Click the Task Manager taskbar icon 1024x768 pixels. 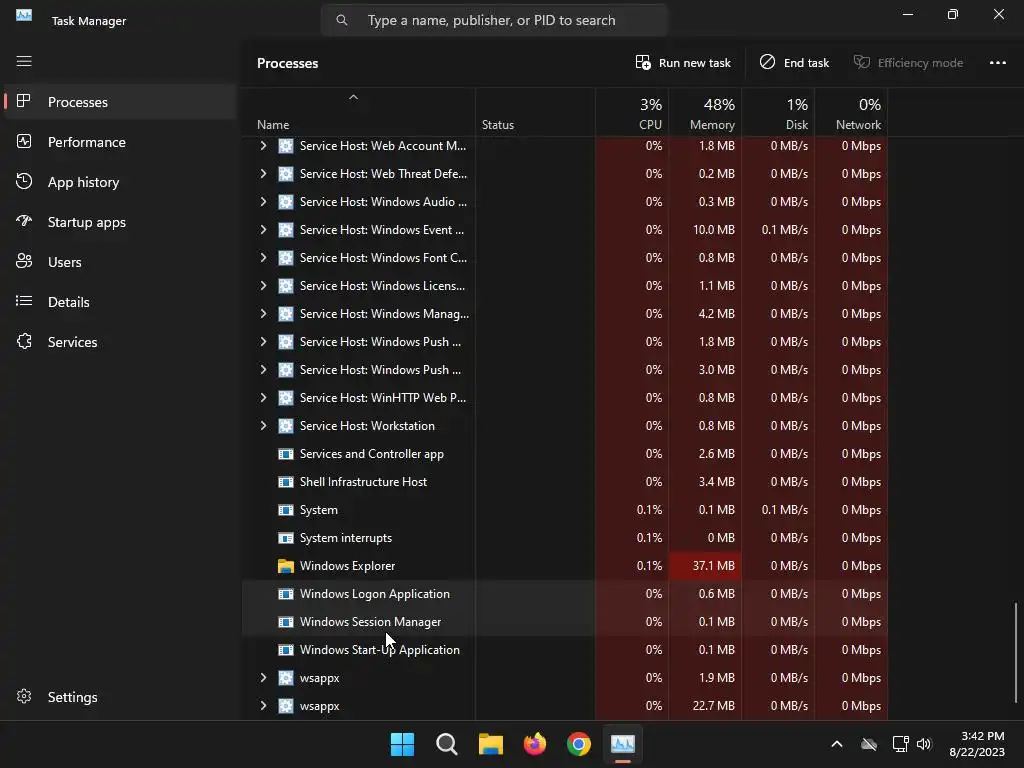click(622, 744)
